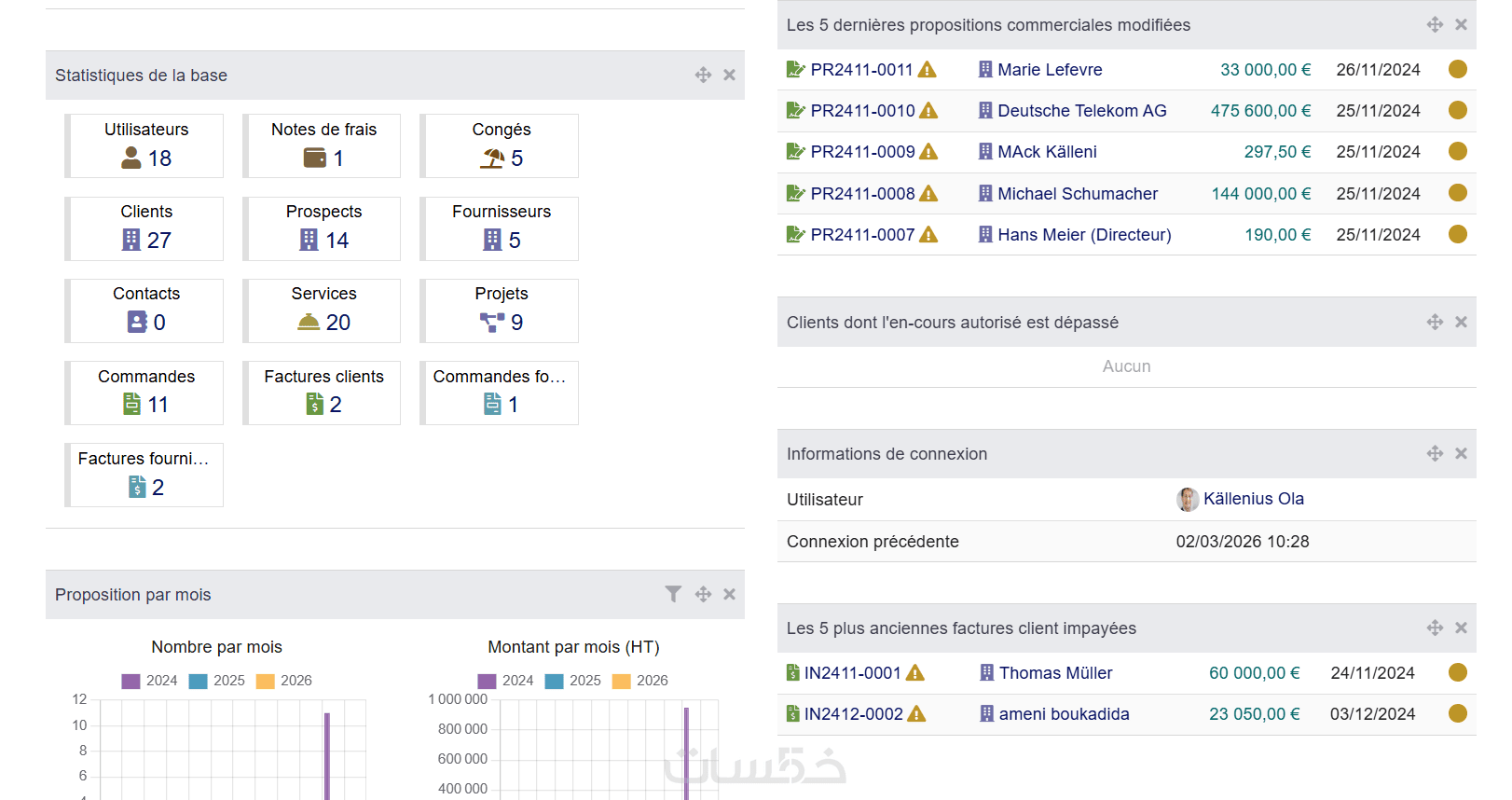Close the Statistiques de la base widget

(730, 75)
